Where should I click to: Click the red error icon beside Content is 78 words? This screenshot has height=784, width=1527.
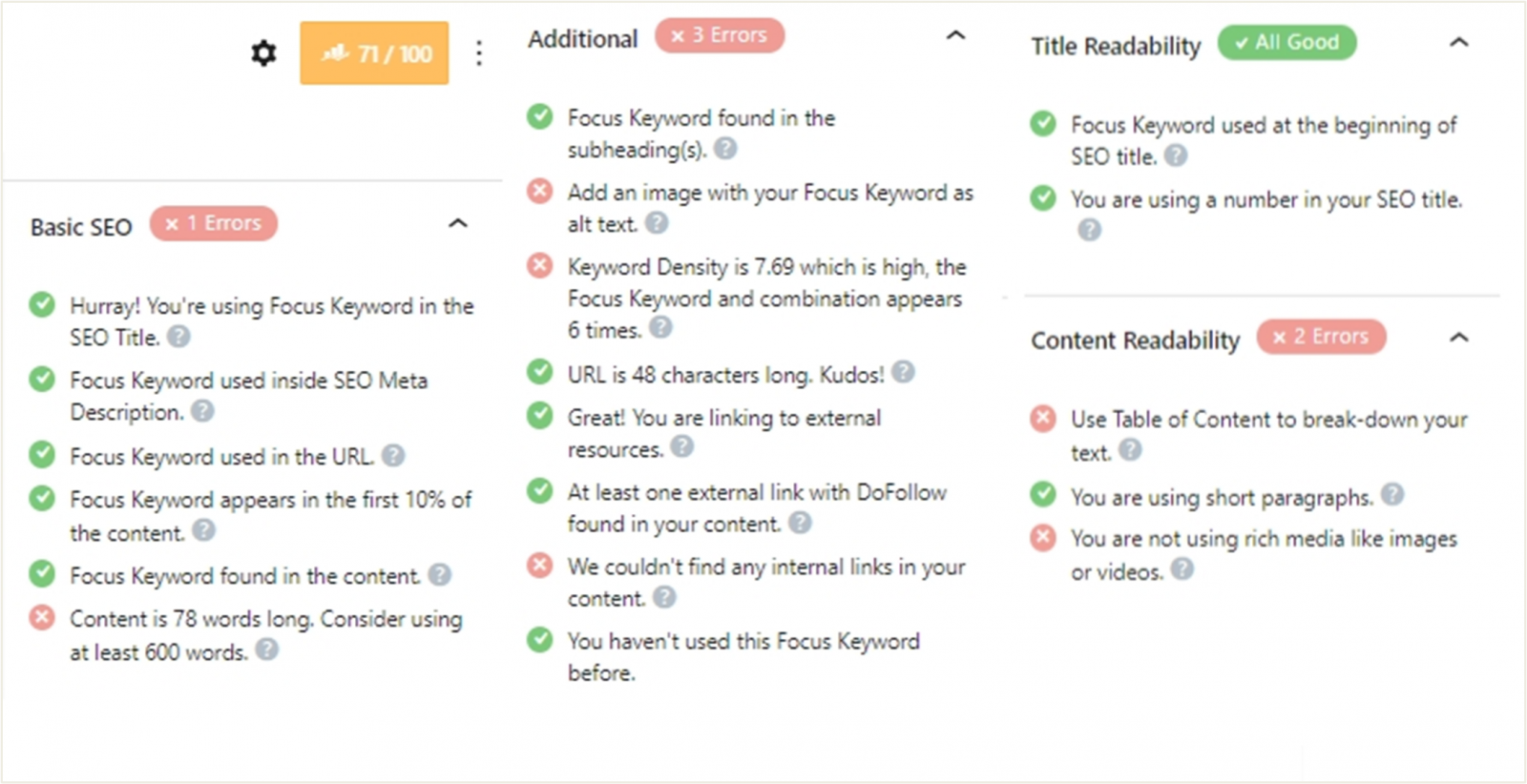pyautogui.click(x=42, y=617)
